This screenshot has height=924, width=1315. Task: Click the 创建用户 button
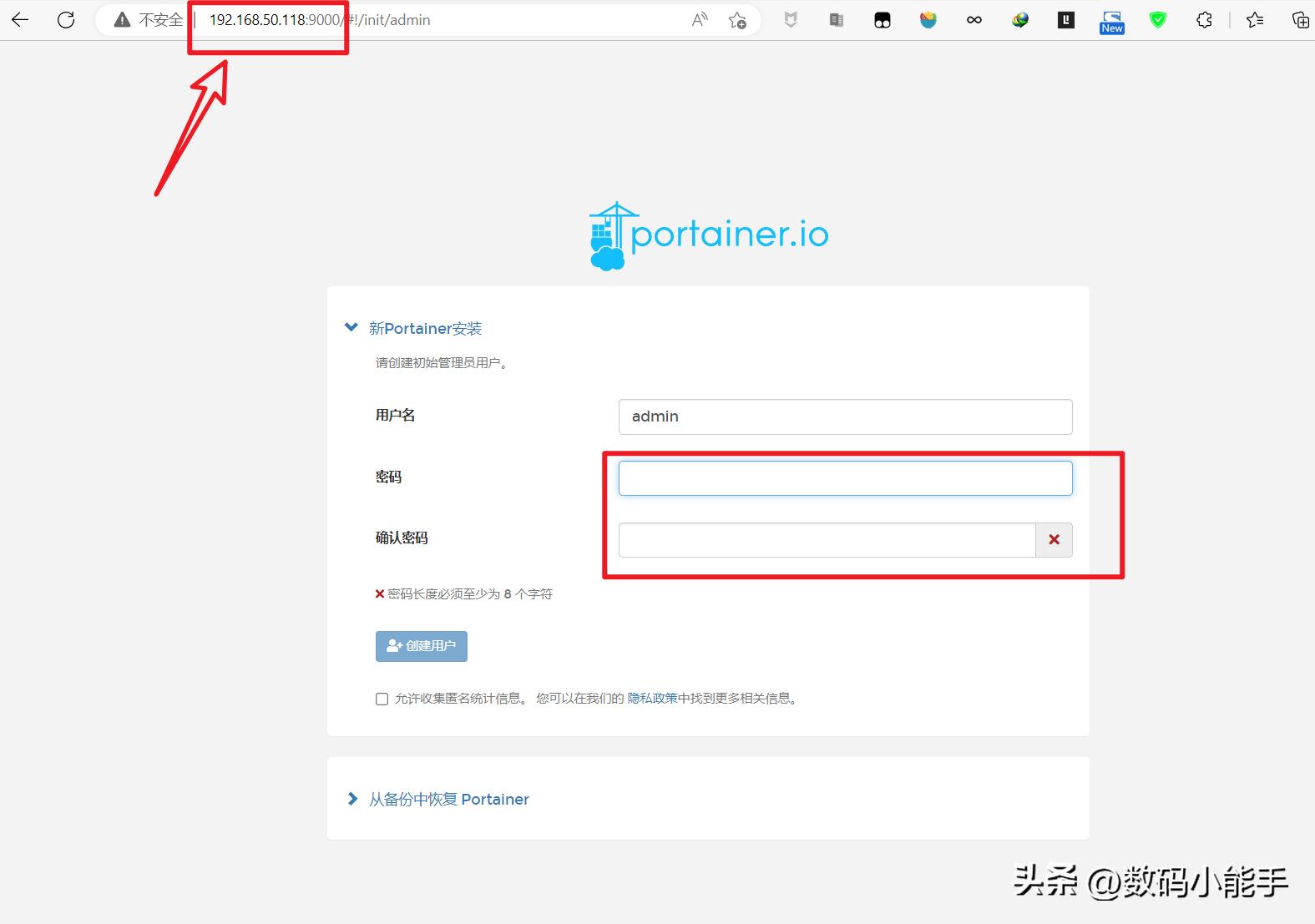[x=422, y=646]
